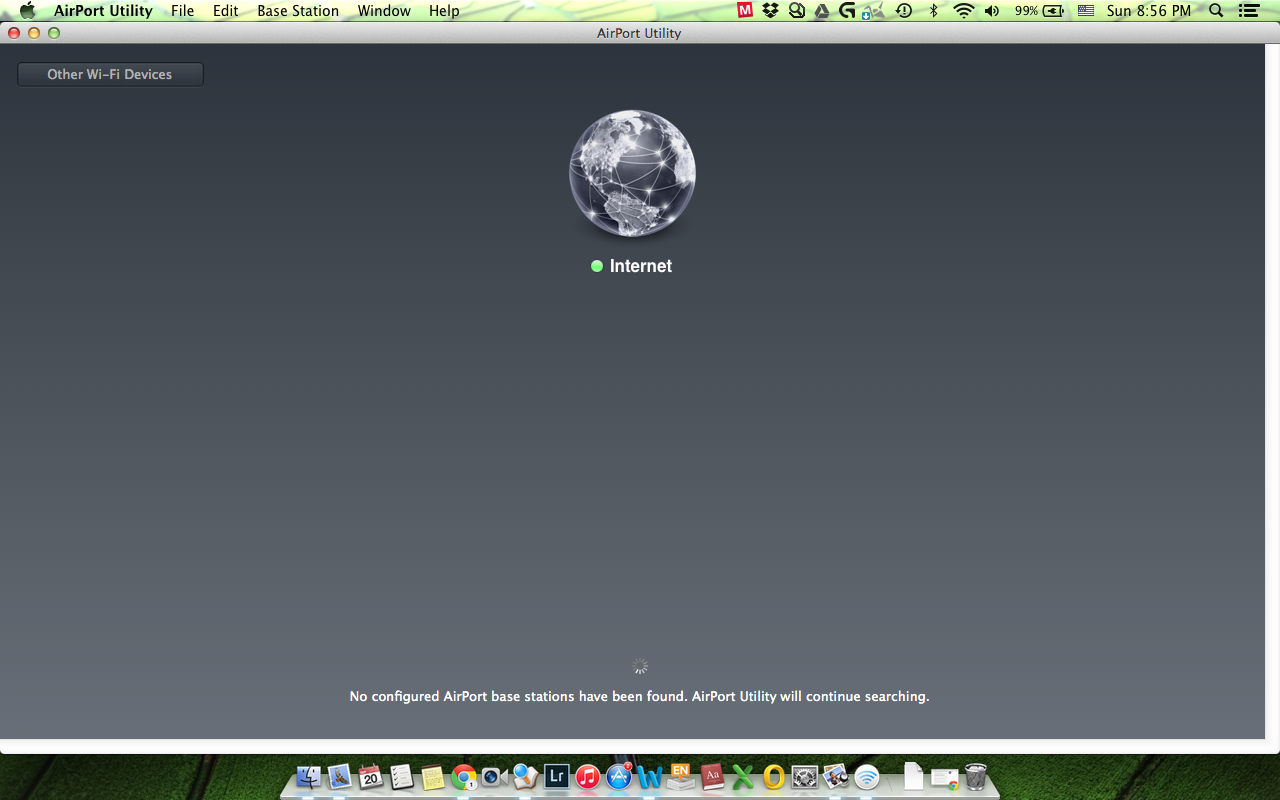Minimize the AirPort Utility window

pos(34,33)
